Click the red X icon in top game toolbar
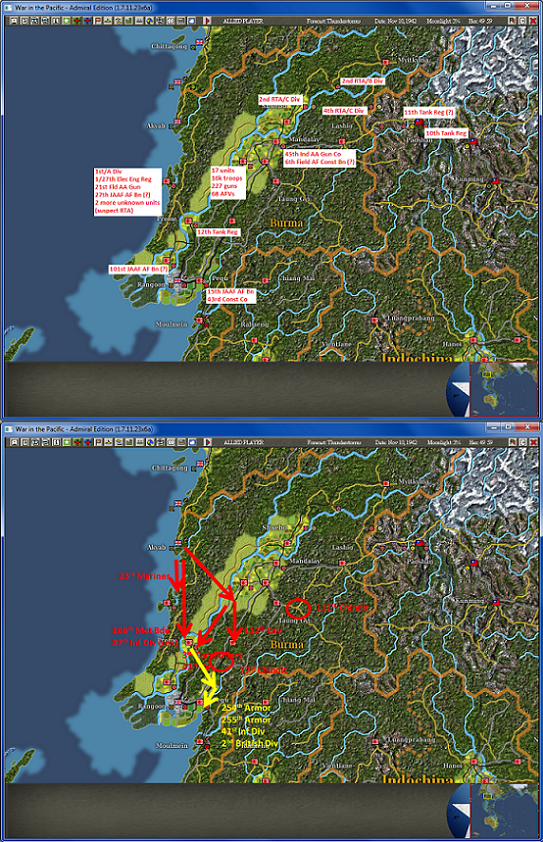543x842 pixels. pos(533,21)
